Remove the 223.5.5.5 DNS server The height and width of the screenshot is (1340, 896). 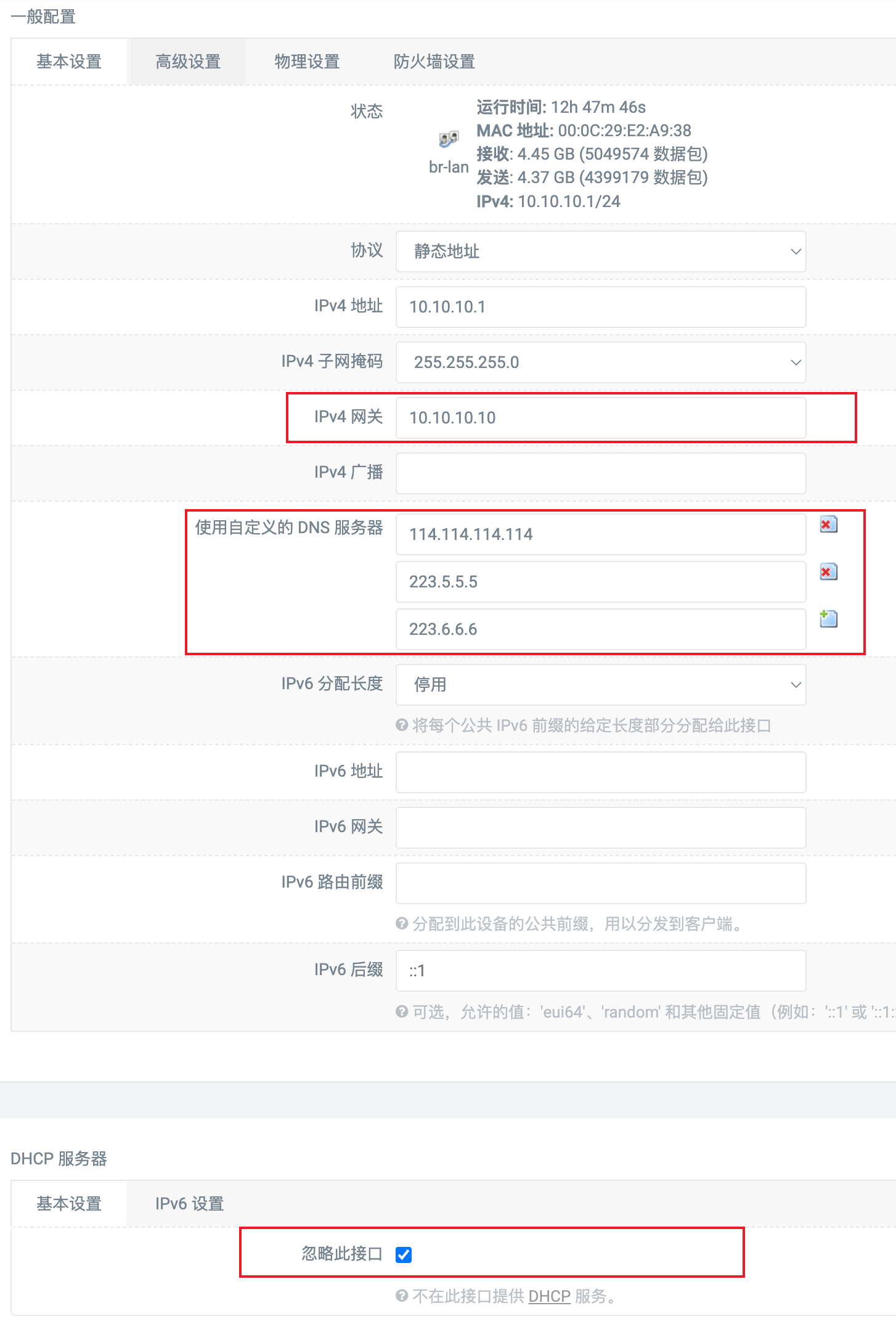[828, 572]
